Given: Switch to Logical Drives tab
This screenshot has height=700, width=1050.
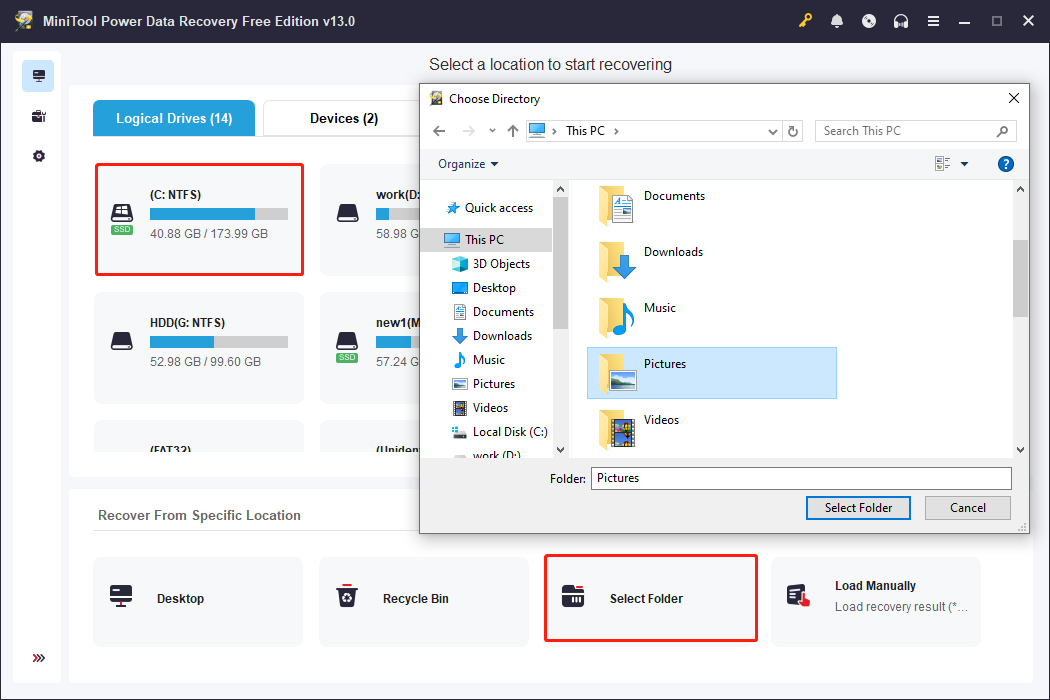Looking at the screenshot, I should pyautogui.click(x=174, y=119).
